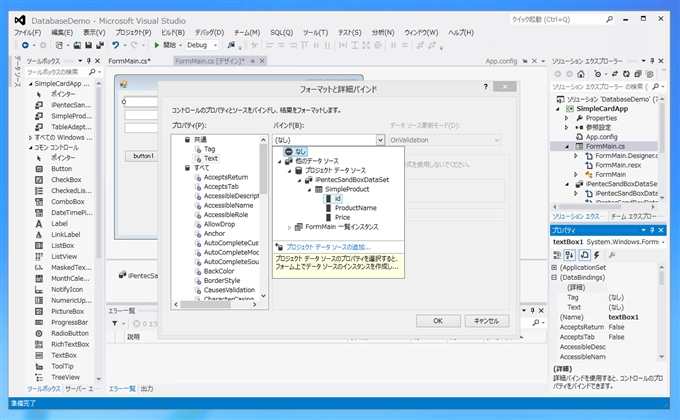Select the TreeView control in Toolbox
This screenshot has width=680, height=420.
(x=65, y=377)
